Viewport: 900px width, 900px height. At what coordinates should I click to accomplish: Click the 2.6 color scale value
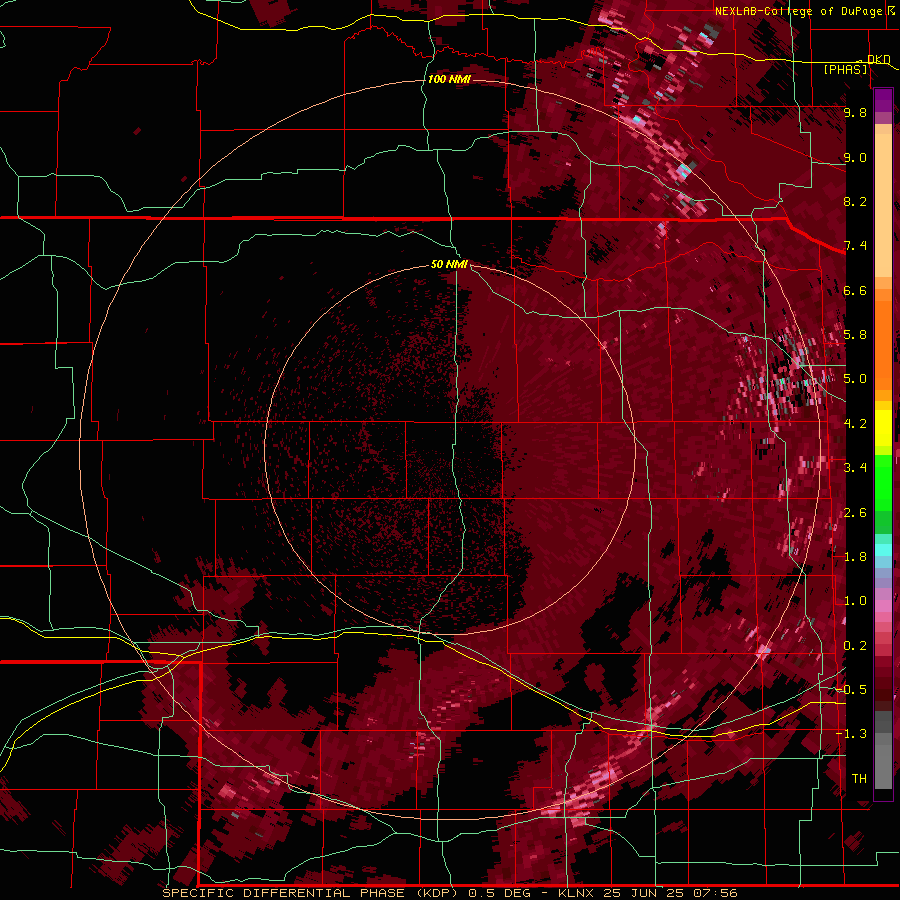pos(855,513)
